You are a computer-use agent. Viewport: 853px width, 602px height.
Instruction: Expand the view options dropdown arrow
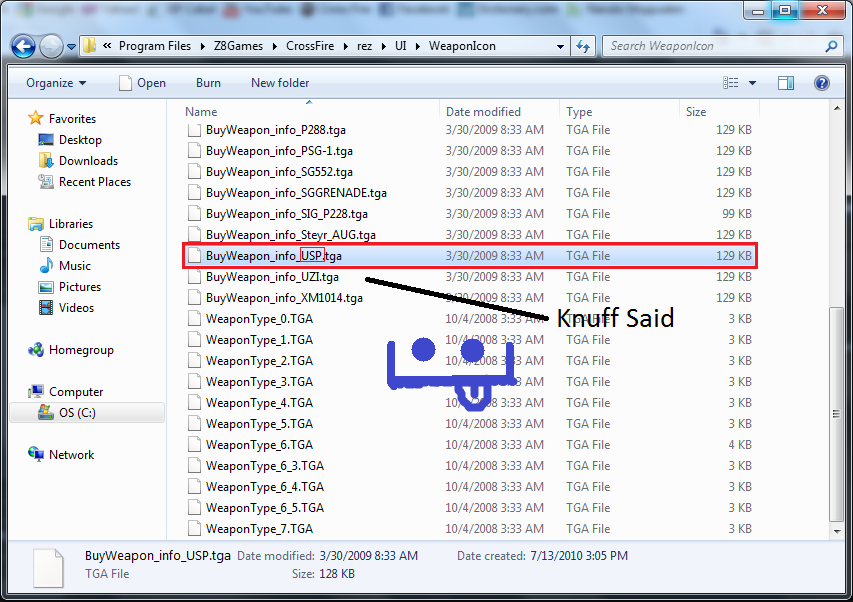click(752, 83)
